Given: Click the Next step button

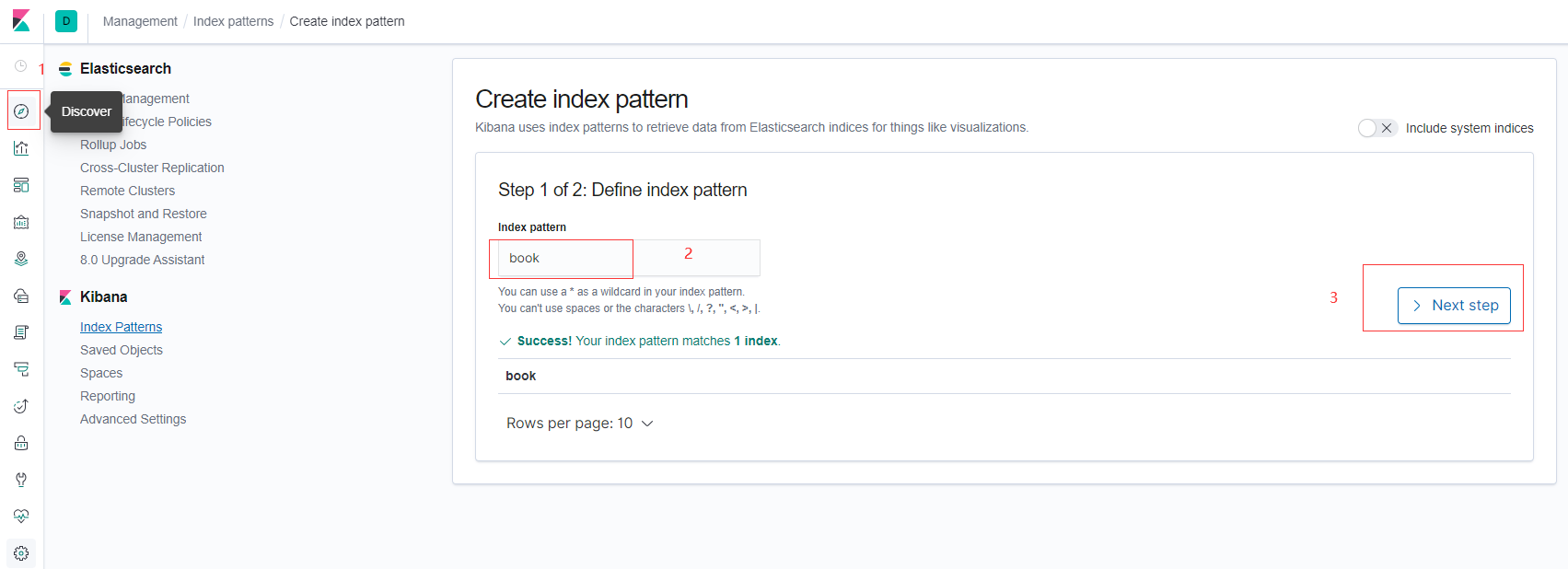Looking at the screenshot, I should pos(1454,306).
